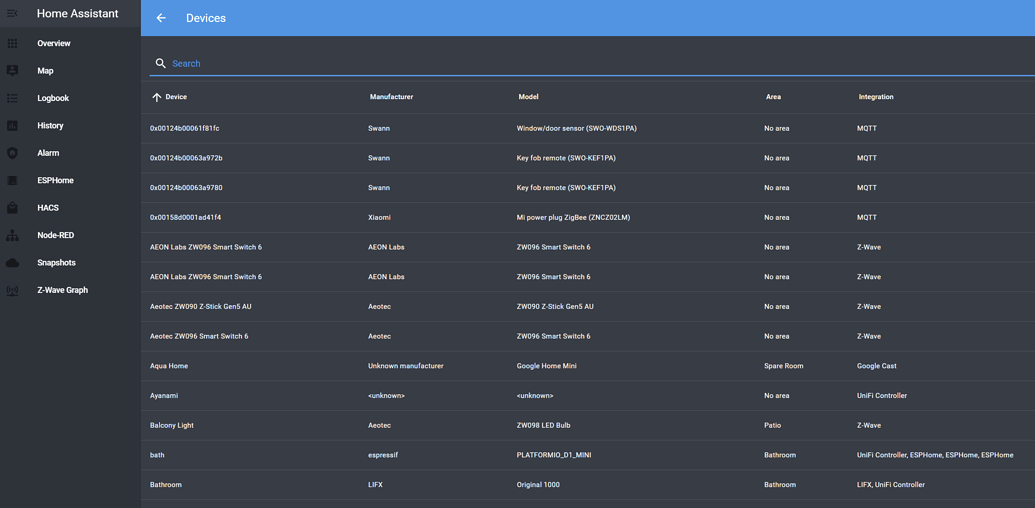Click the Overview grid icon
The image size is (1035, 508).
(x=12, y=44)
